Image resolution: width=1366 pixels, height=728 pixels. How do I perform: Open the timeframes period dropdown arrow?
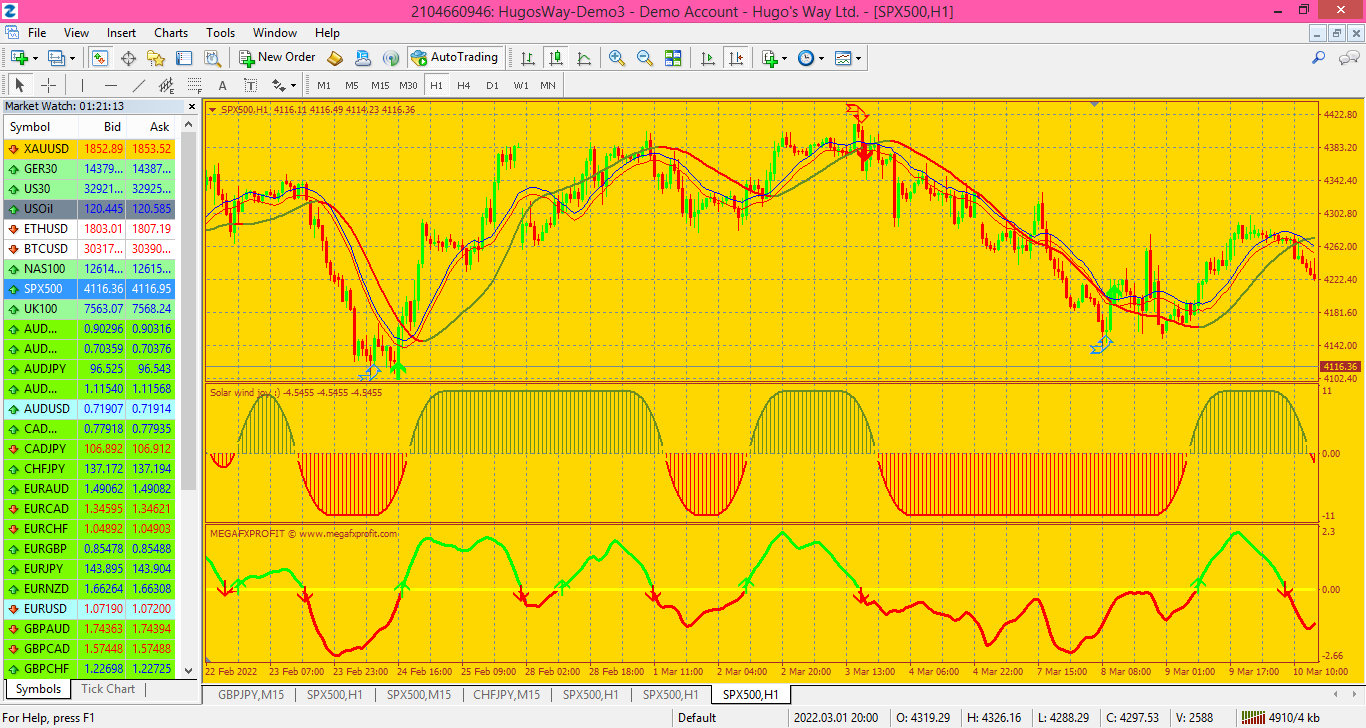[821, 58]
